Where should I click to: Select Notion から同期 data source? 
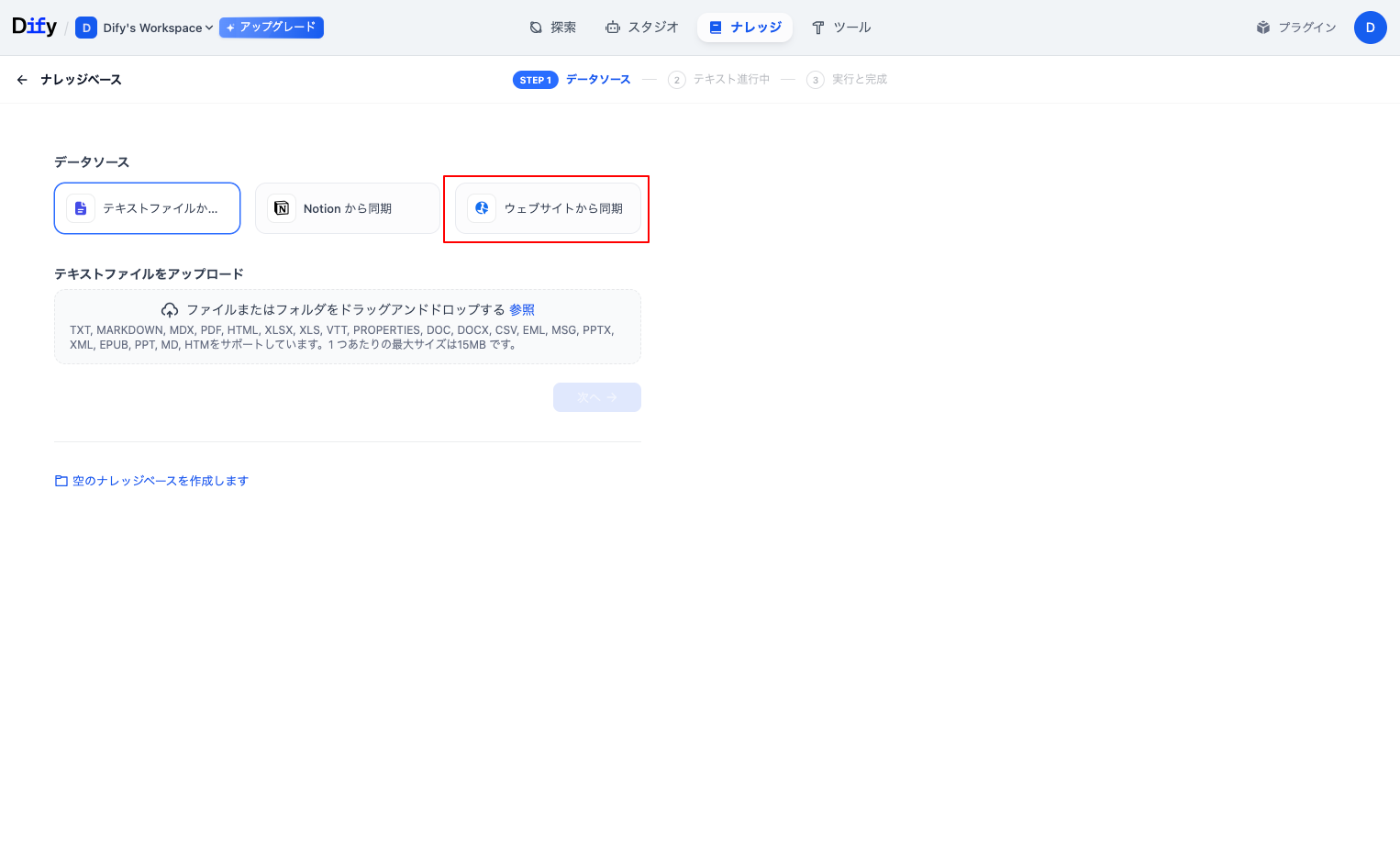tap(347, 208)
